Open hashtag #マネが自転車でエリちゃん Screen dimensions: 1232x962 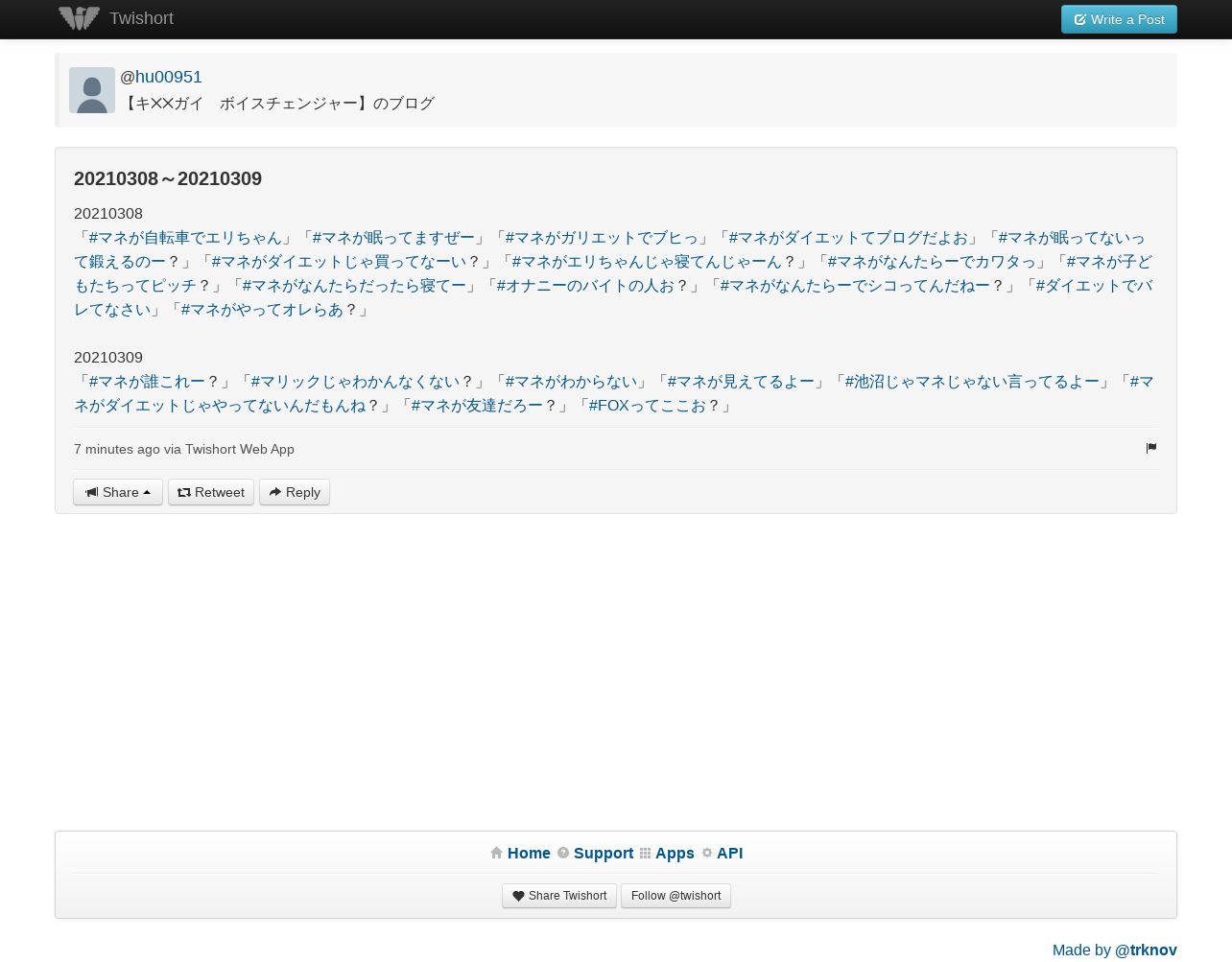tap(185, 238)
